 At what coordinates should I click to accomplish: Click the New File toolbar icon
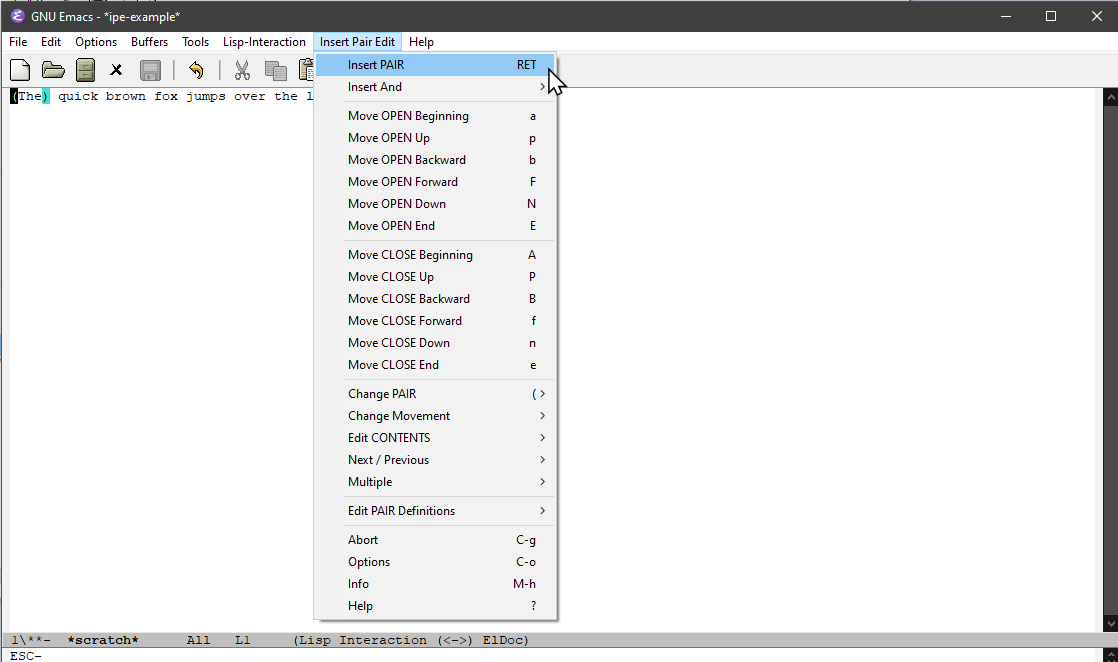(x=20, y=70)
